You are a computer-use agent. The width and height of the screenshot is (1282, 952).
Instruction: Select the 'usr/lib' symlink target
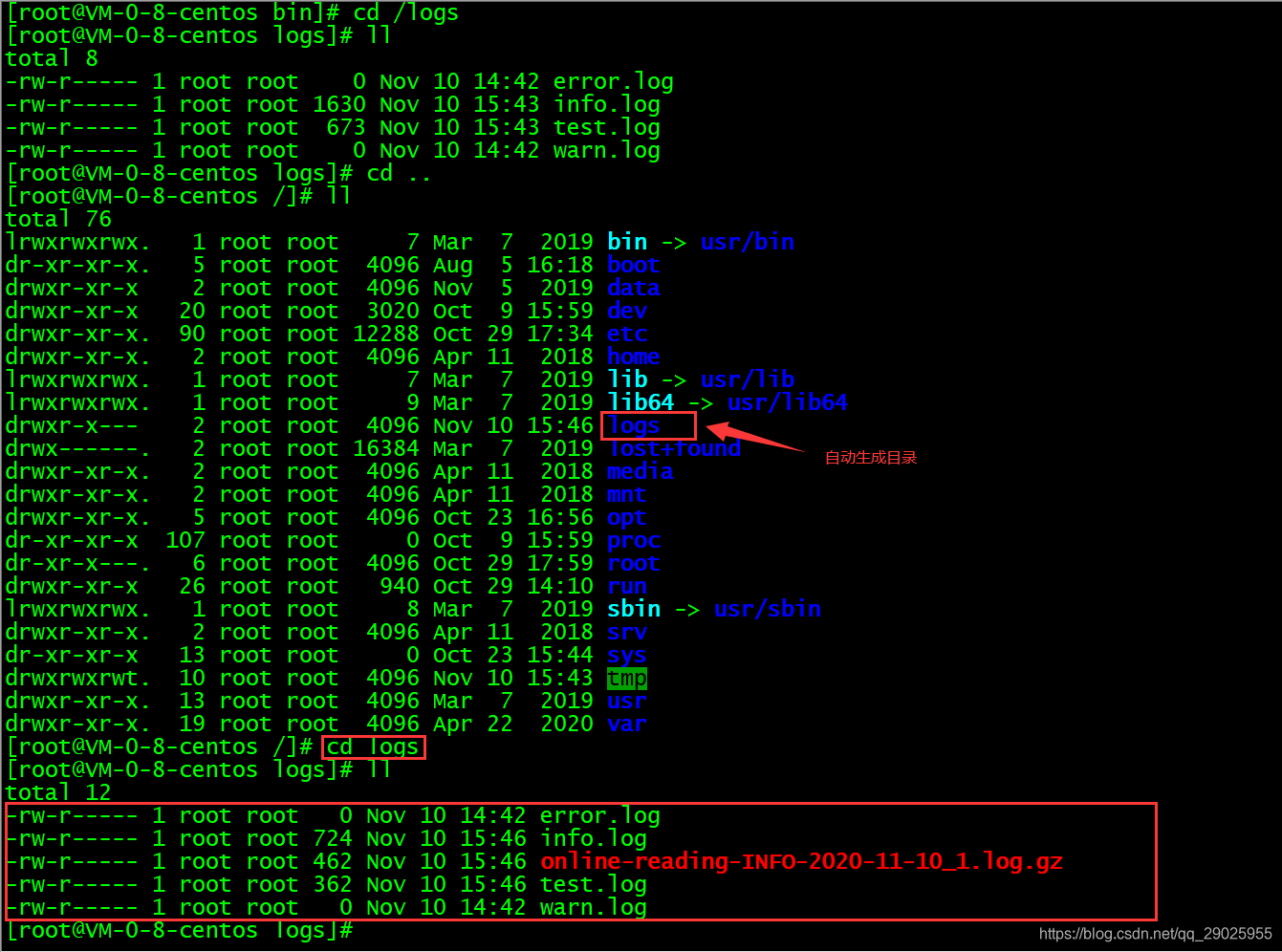(x=748, y=380)
